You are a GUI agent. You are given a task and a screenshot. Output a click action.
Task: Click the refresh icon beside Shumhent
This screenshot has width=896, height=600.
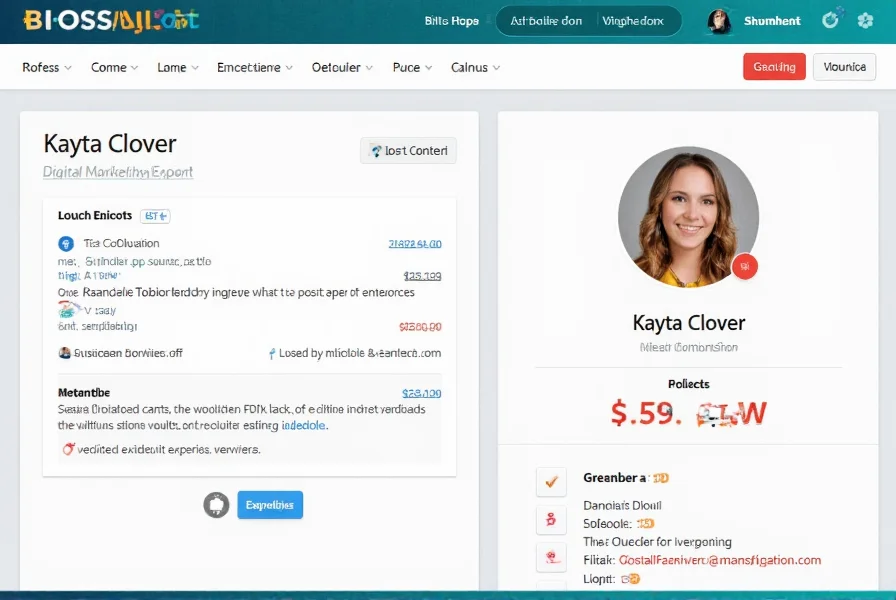[831, 18]
